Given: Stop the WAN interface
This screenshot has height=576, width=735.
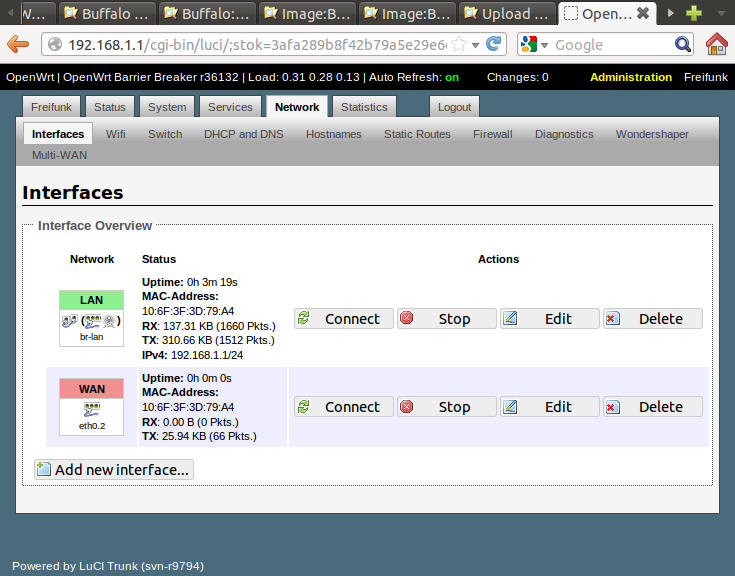Looking at the screenshot, I should click(447, 407).
